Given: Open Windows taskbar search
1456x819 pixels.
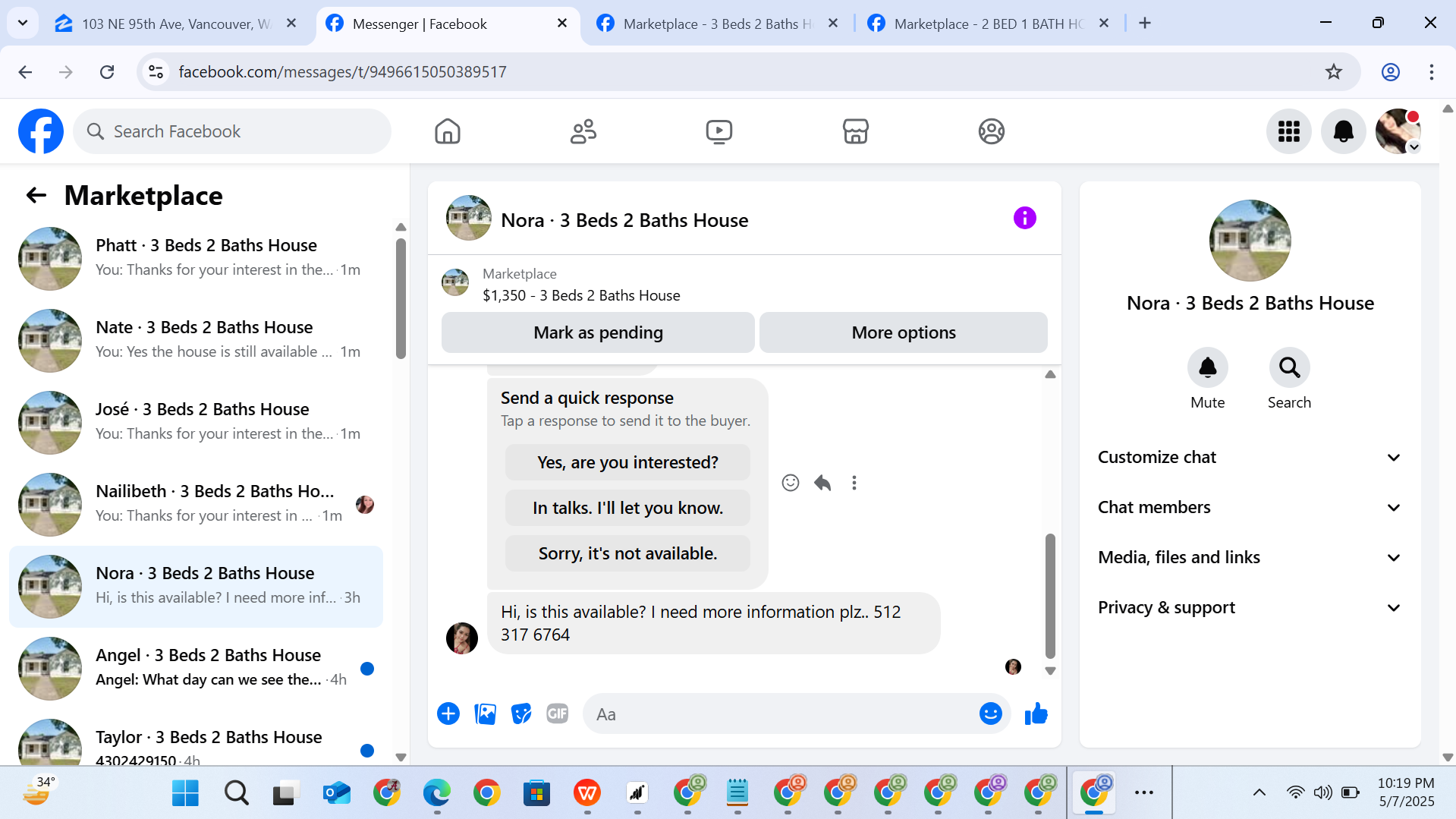Looking at the screenshot, I should click(x=236, y=792).
